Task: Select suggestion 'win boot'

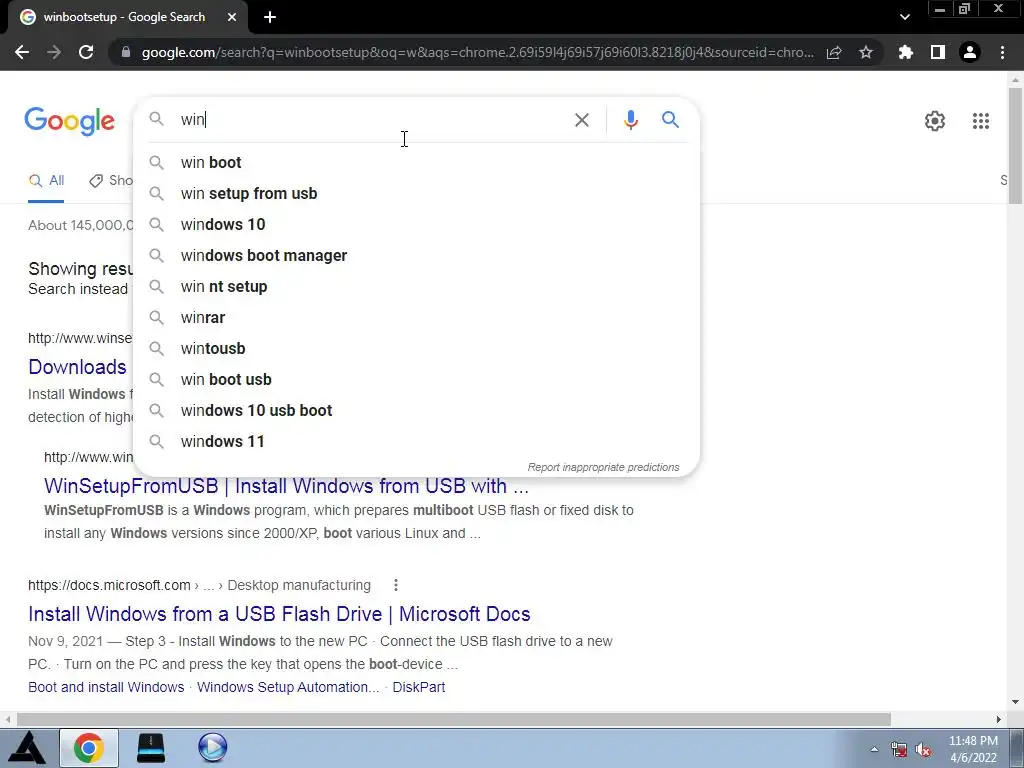Action: (x=416, y=163)
